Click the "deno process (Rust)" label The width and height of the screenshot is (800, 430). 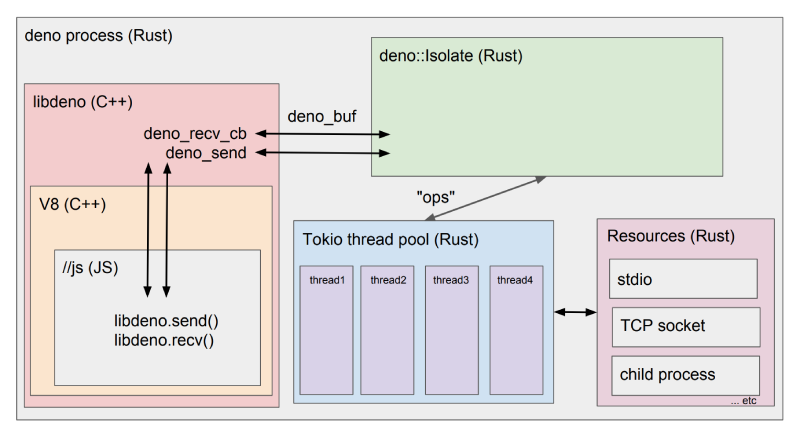98,36
